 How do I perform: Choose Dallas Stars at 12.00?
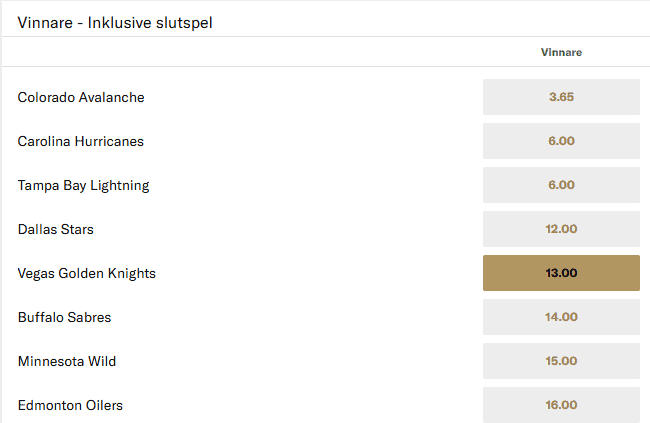coord(561,229)
